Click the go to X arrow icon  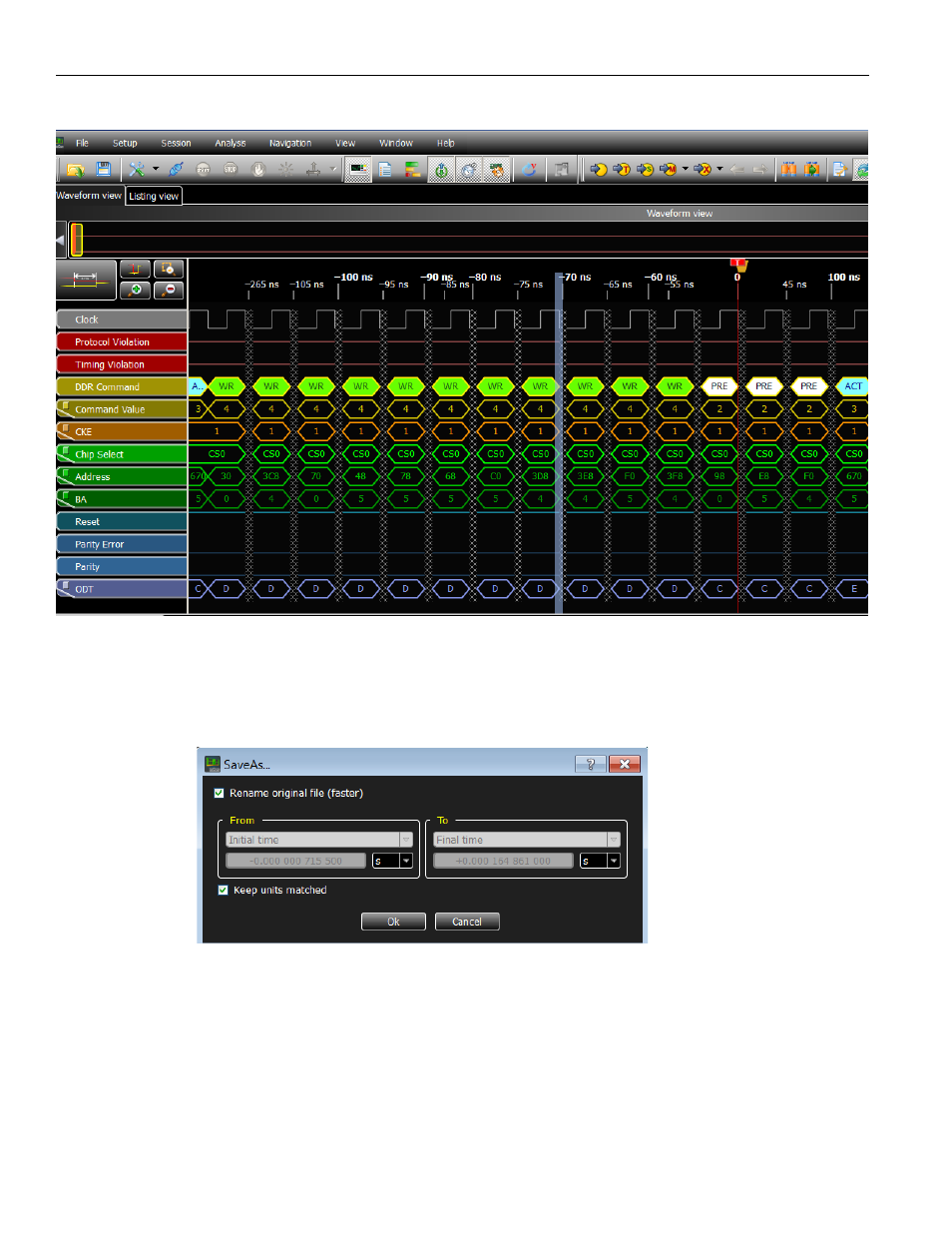pos(703,170)
